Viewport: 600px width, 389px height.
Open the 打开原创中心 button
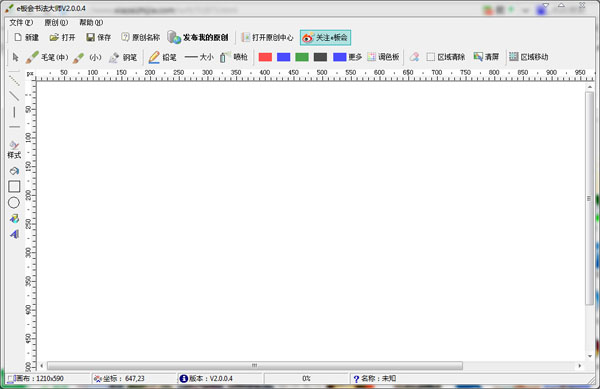(267, 37)
